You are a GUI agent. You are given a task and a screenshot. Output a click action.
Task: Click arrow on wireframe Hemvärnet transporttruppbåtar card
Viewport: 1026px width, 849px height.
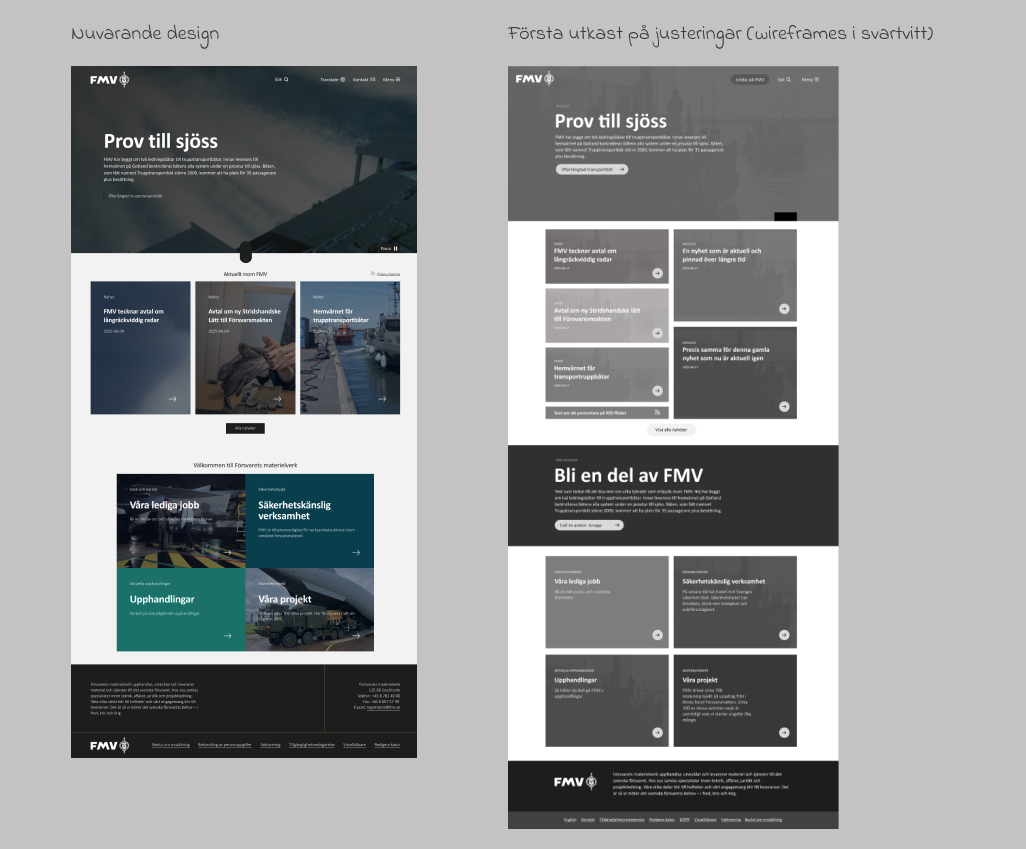click(658, 391)
